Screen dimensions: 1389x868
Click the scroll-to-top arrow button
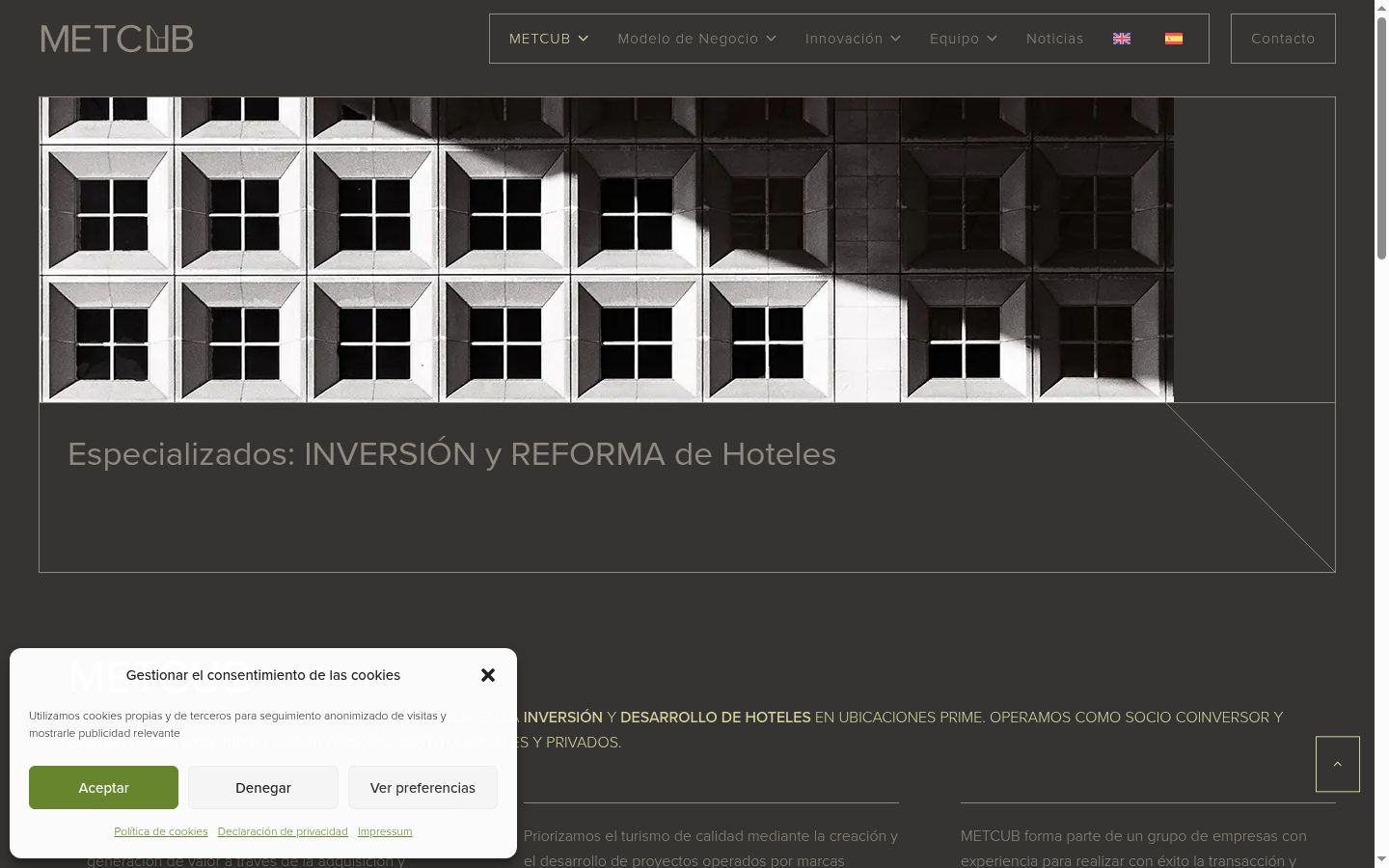click(x=1338, y=764)
